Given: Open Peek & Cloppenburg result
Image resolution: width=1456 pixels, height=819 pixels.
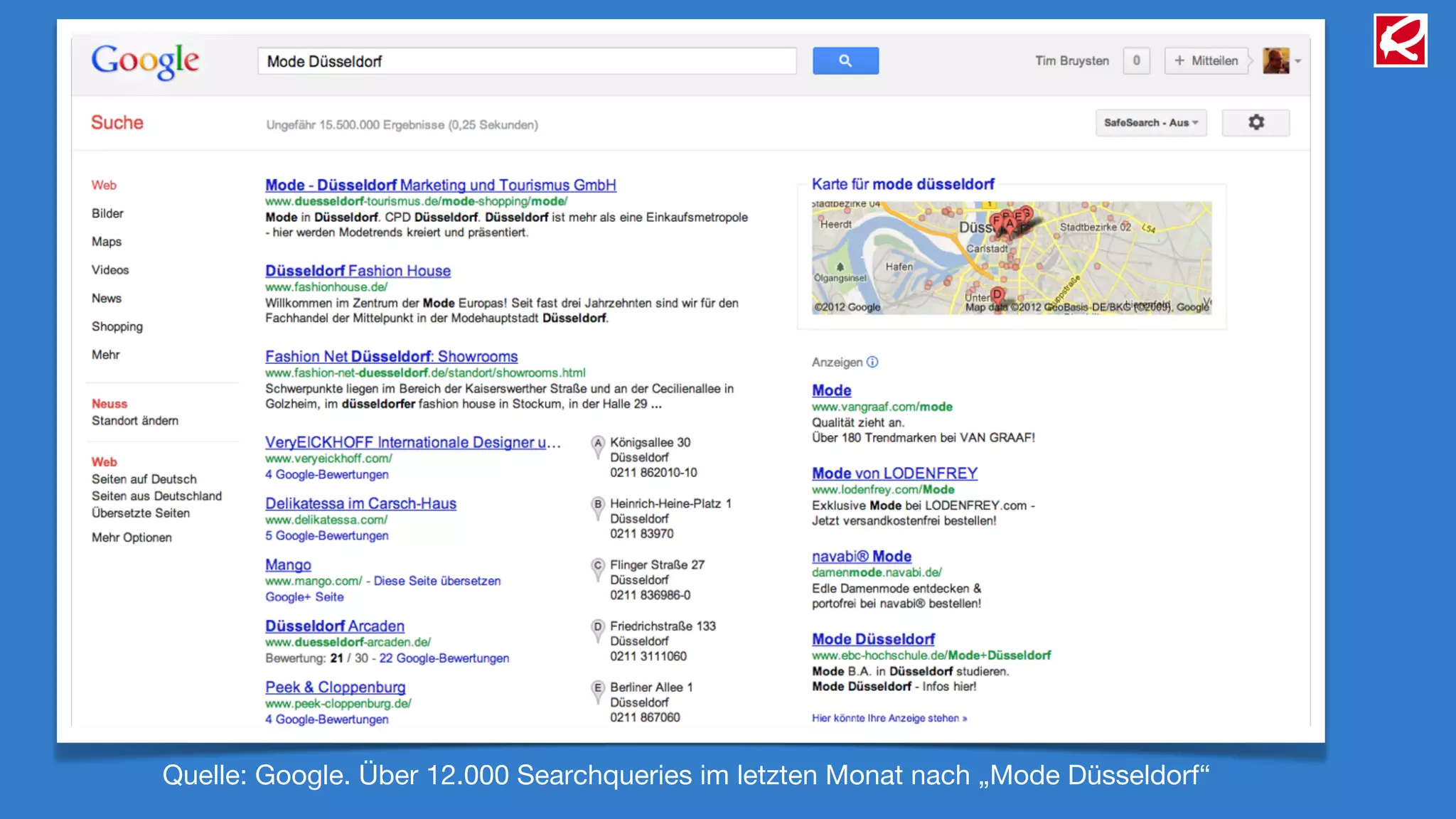Looking at the screenshot, I should (336, 687).
